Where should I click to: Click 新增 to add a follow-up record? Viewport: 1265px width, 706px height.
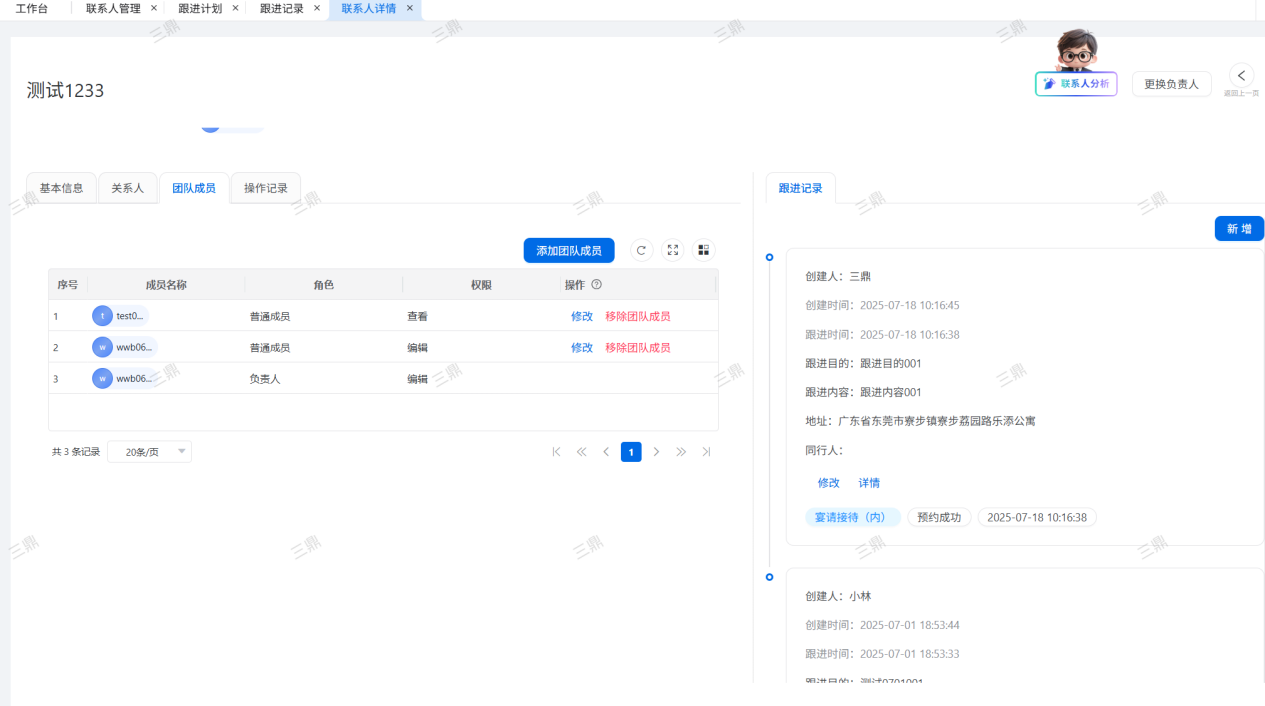1239,229
